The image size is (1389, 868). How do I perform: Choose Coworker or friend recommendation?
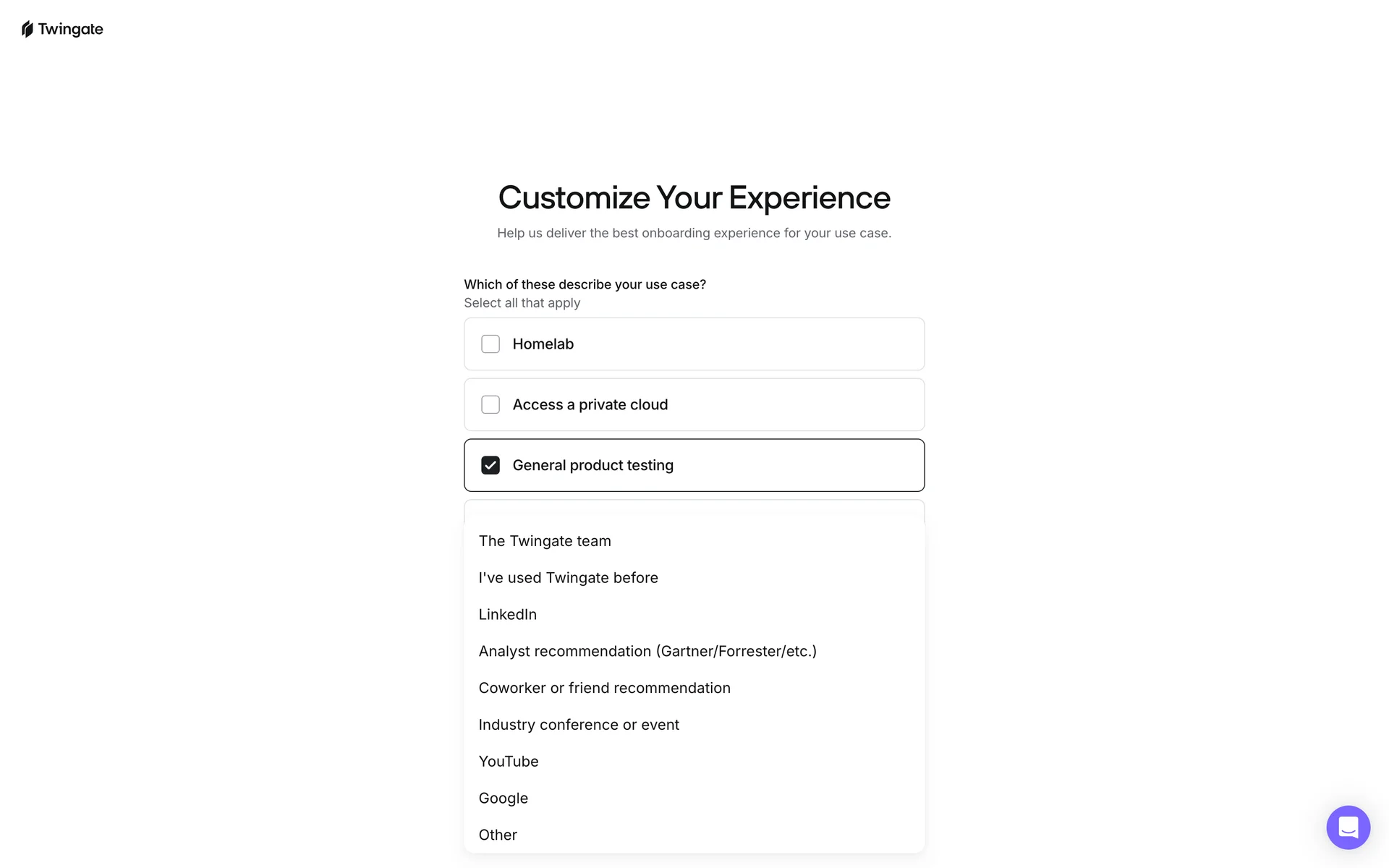tap(604, 689)
